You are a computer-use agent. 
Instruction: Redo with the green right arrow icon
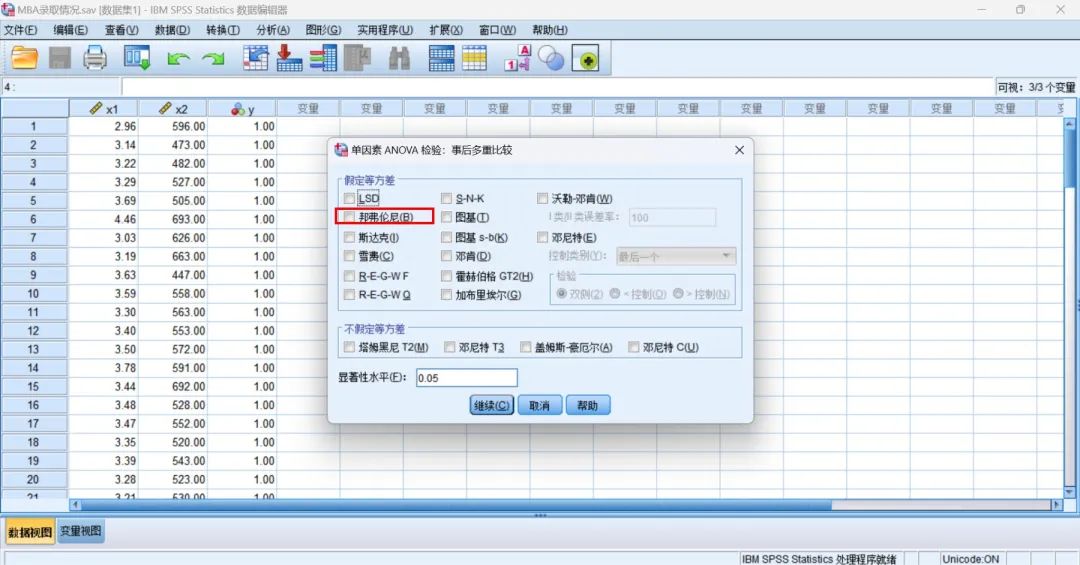click(x=214, y=59)
